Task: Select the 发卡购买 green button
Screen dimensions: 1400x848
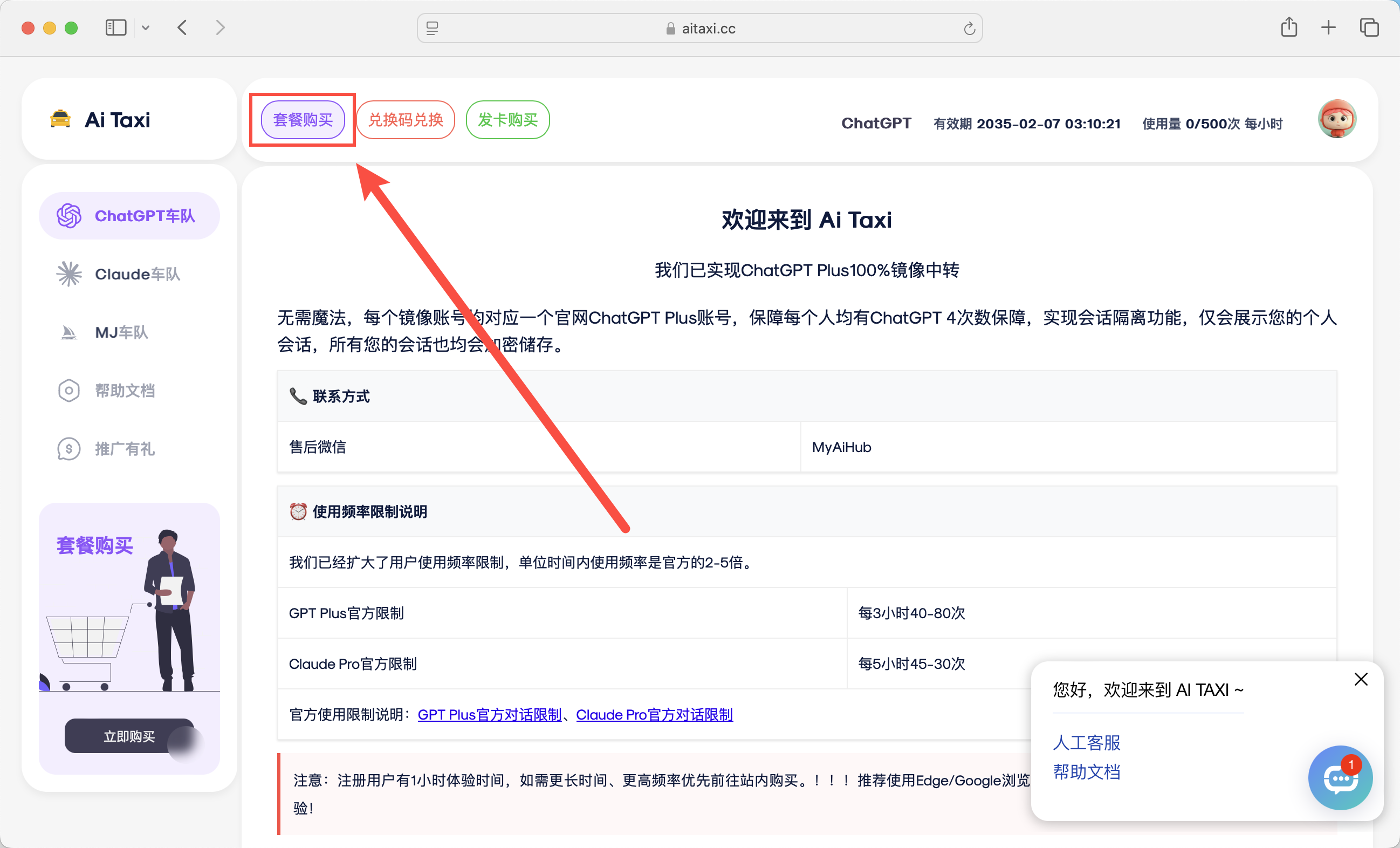Action: [x=507, y=120]
